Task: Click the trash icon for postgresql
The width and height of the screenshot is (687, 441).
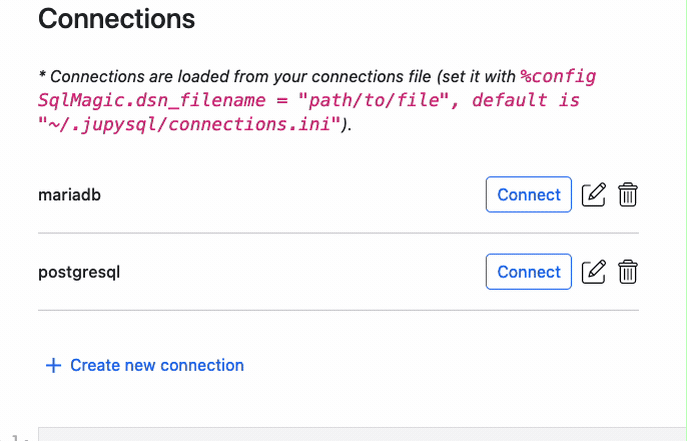Action: pos(628,271)
